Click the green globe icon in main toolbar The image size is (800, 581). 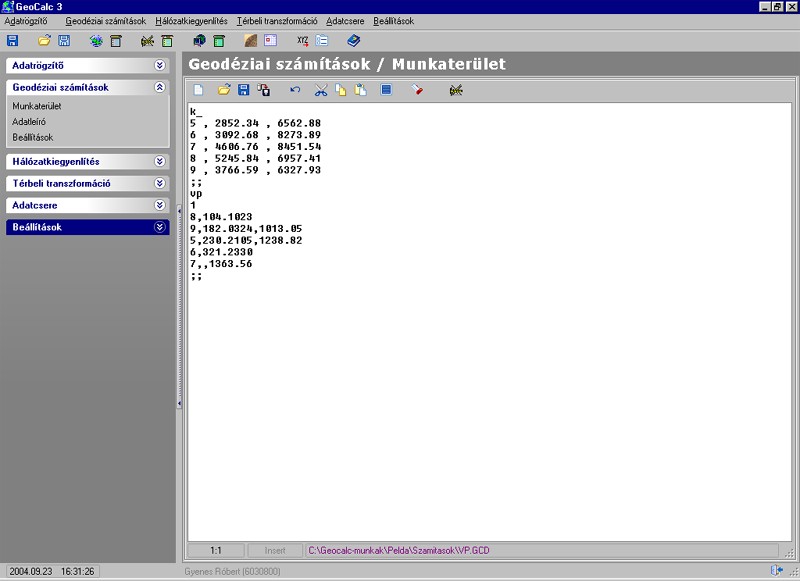click(x=96, y=41)
